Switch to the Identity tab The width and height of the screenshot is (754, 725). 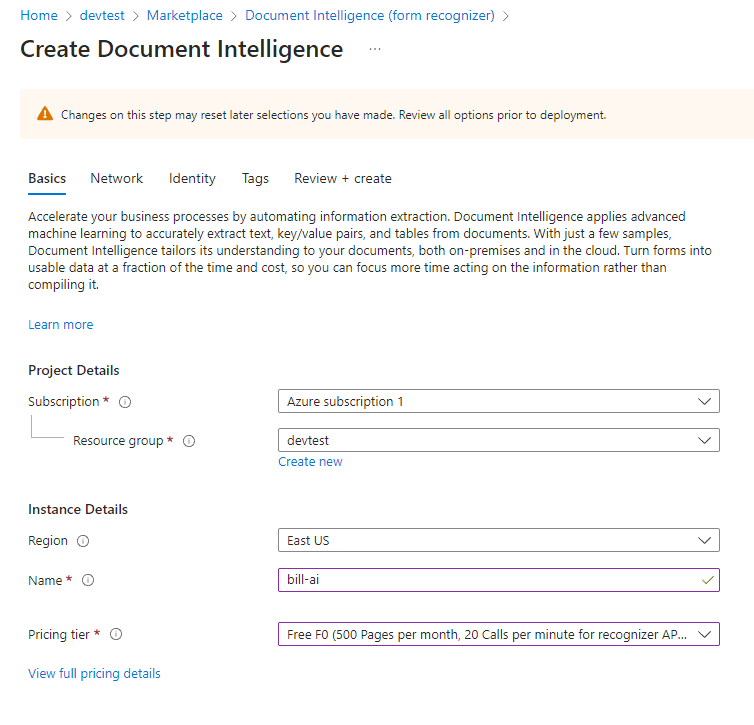[x=192, y=178]
